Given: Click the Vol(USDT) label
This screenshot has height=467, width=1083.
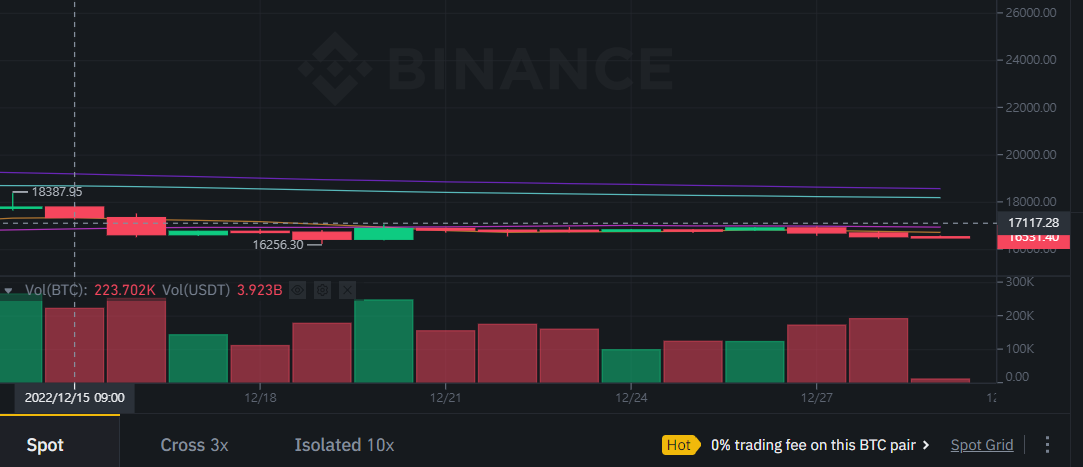Looking at the screenshot, I should tap(195, 290).
